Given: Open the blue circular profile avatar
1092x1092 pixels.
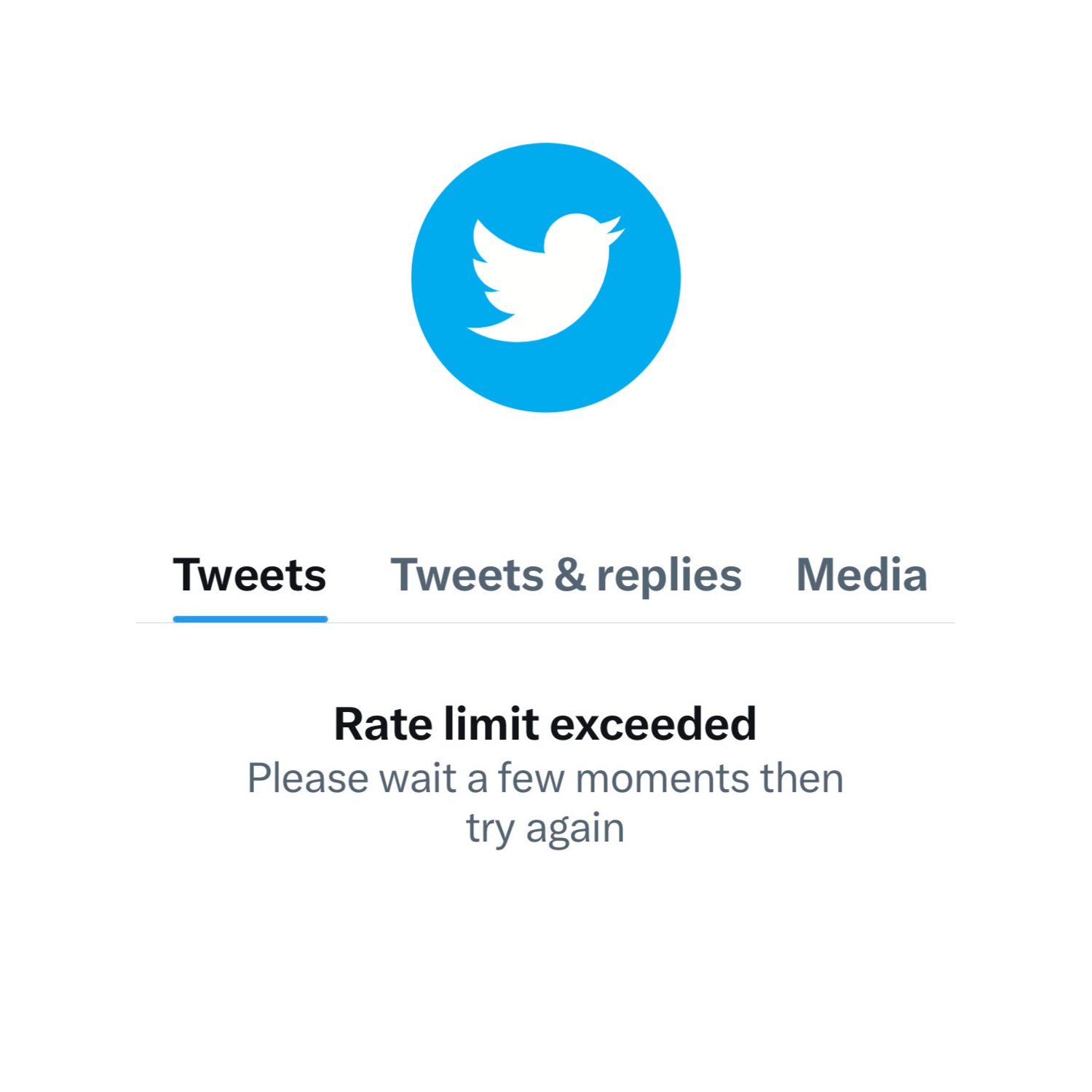Looking at the screenshot, I should 545,277.
